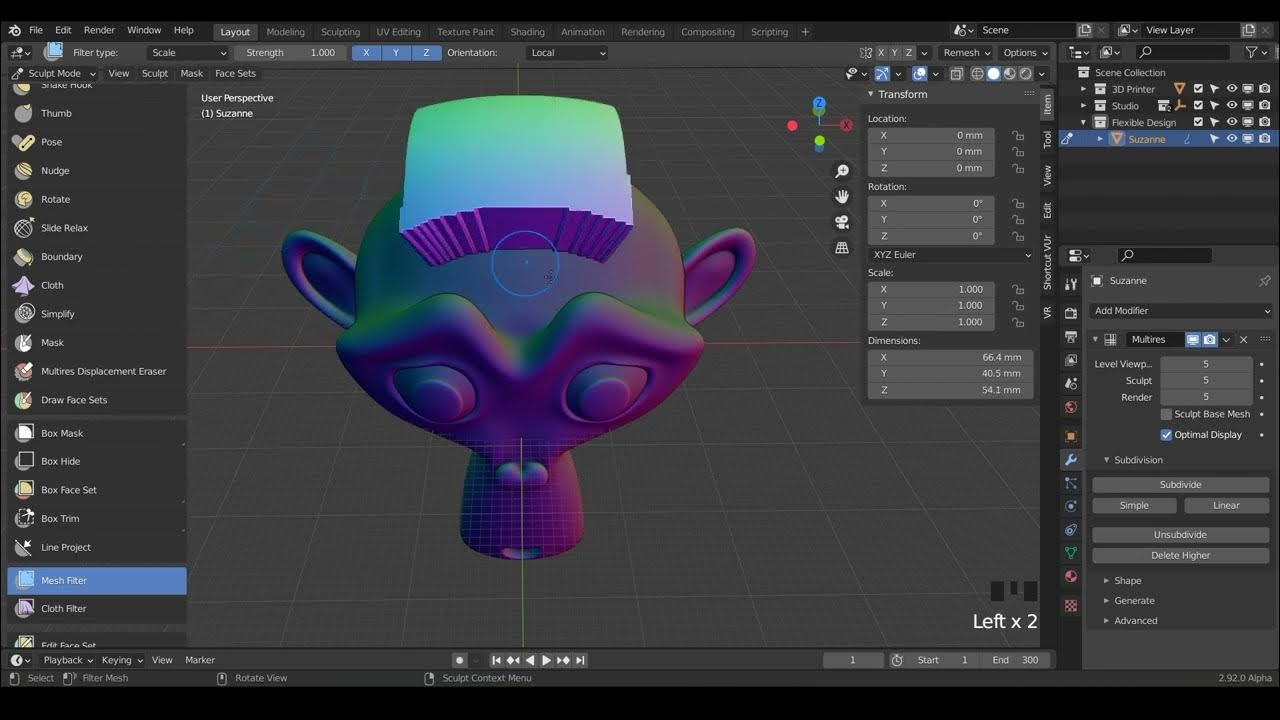The width and height of the screenshot is (1280, 720).
Task: Expand the Shape subpanel
Action: tap(1127, 581)
